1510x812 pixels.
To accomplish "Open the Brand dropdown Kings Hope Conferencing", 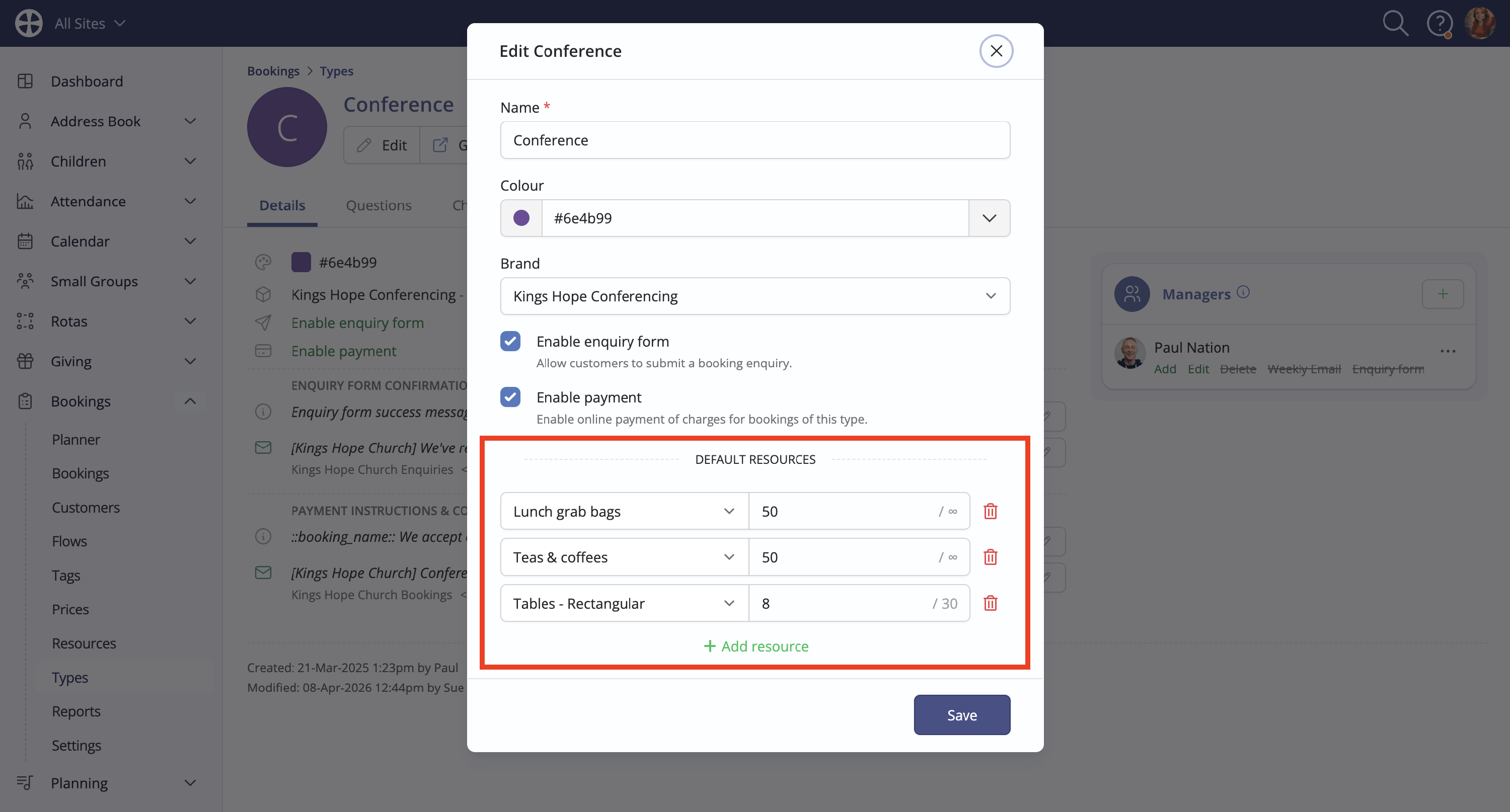I will pos(755,296).
